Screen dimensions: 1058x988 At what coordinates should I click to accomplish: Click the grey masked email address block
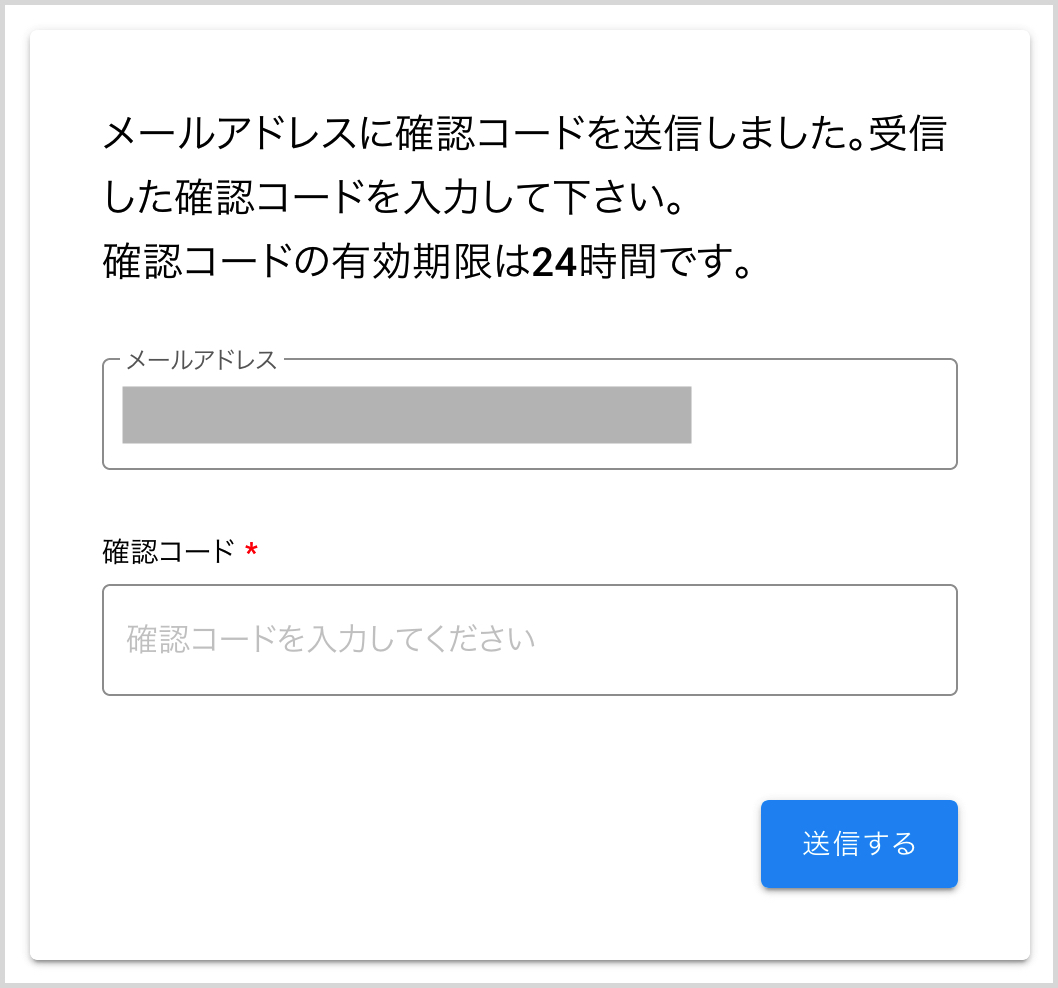point(406,414)
